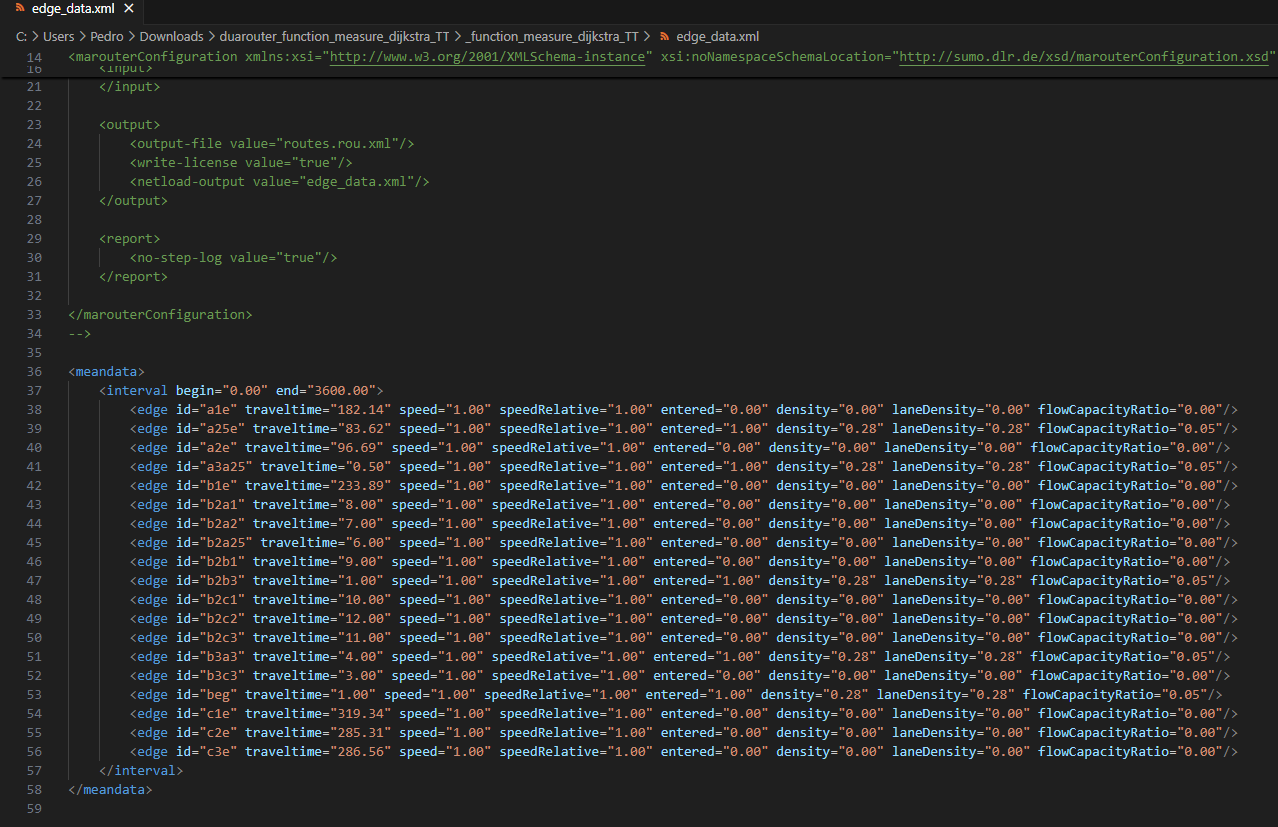The height and width of the screenshot is (827, 1278).
Task: Click edge_data.xml in the breadcrumb path
Action: (717, 37)
